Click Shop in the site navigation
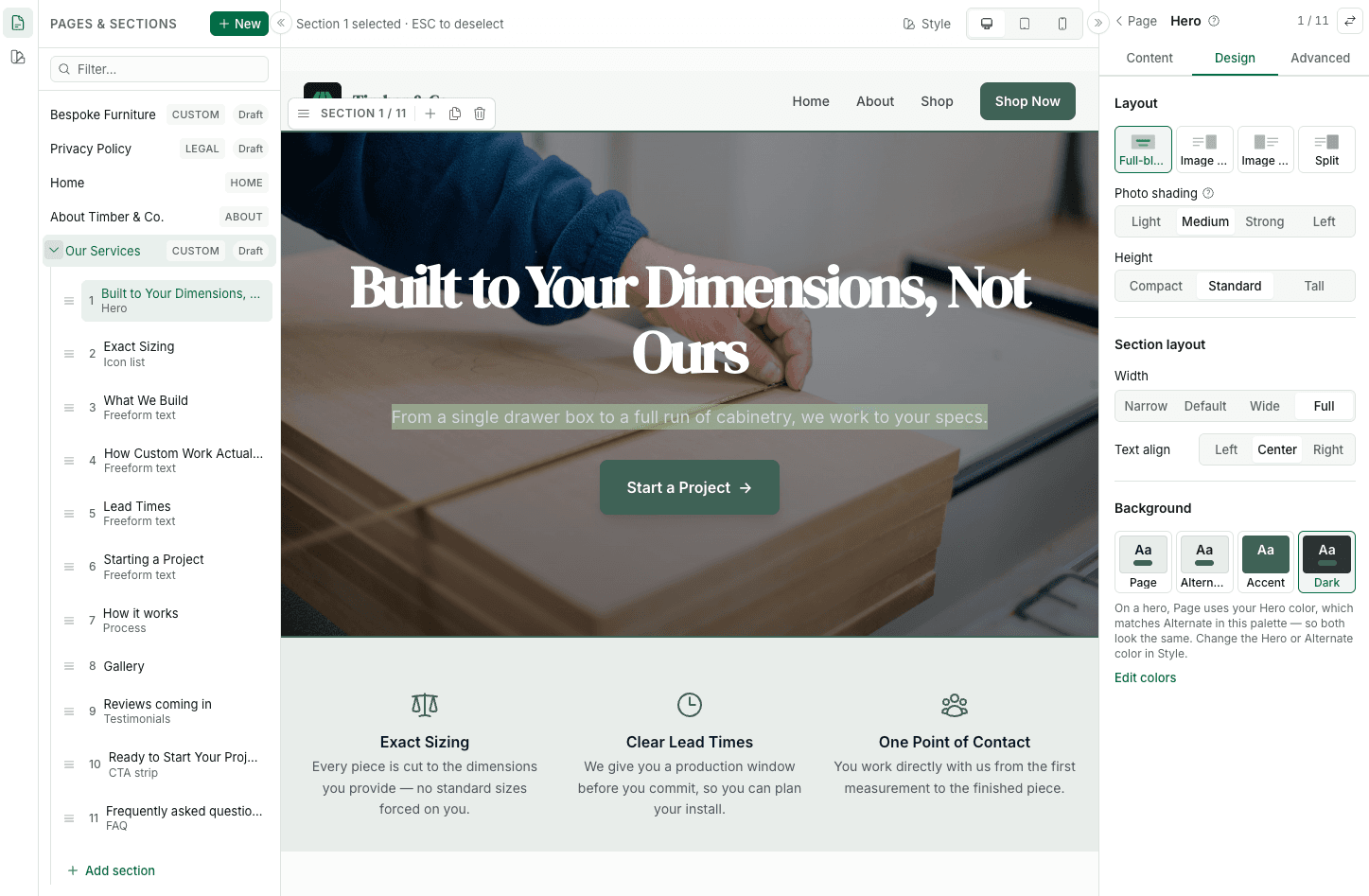The image size is (1369, 896). tap(937, 101)
